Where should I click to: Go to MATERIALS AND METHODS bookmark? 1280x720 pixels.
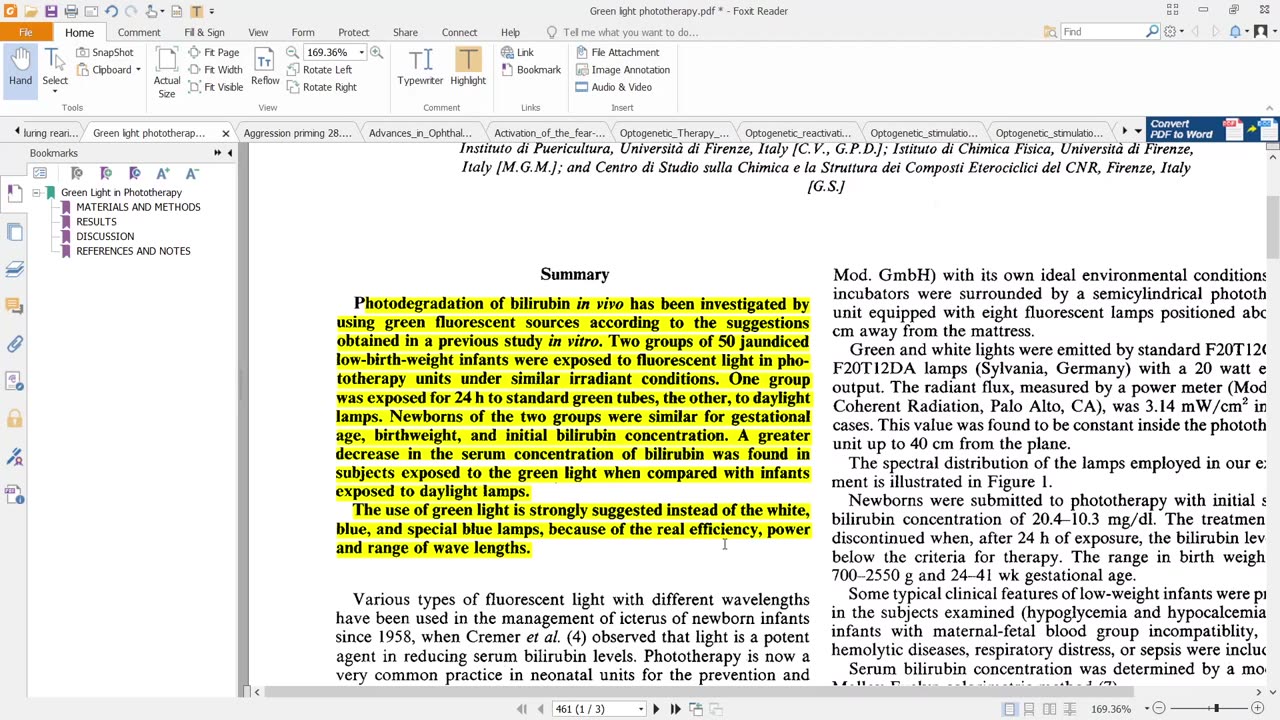coord(138,207)
